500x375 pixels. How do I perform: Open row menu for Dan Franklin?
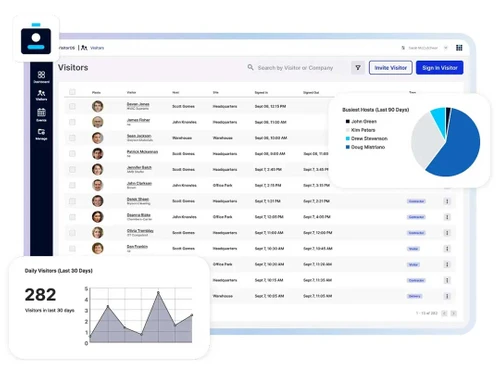tap(447, 249)
